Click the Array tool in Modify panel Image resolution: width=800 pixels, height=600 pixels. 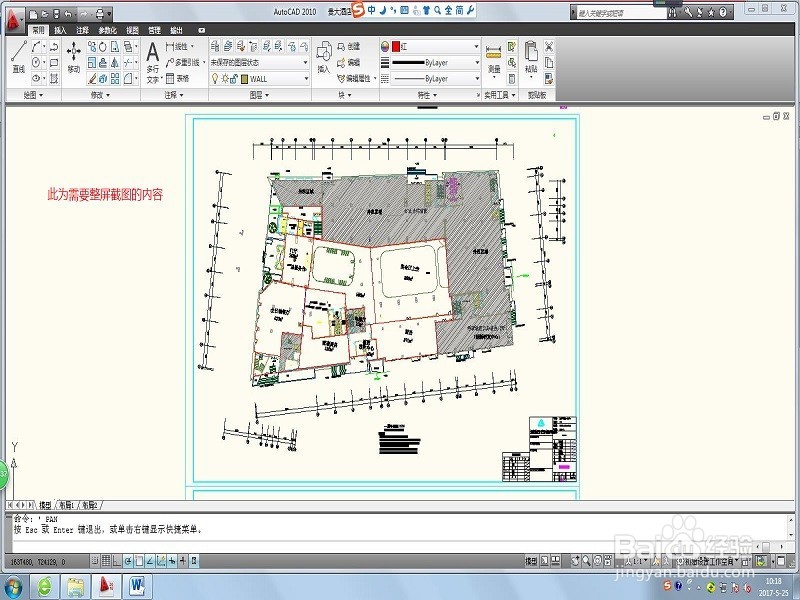click(x=115, y=79)
